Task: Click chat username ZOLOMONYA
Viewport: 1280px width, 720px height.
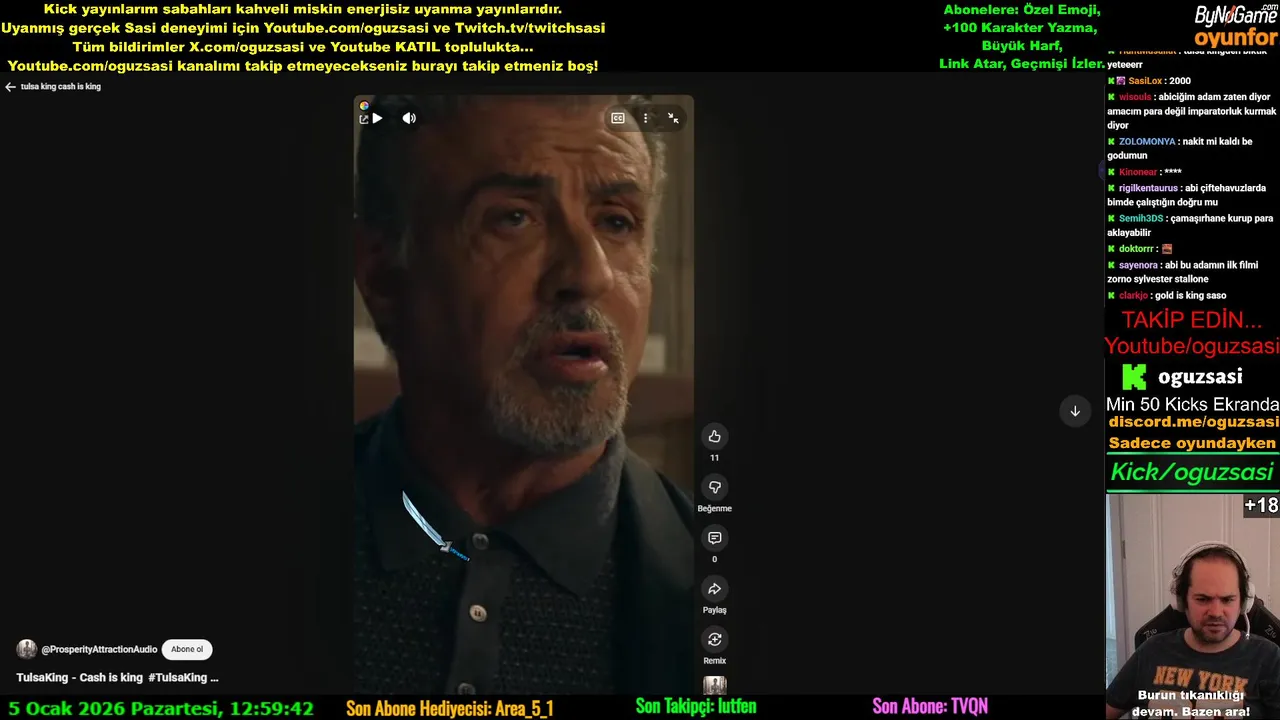Action: [1147, 142]
